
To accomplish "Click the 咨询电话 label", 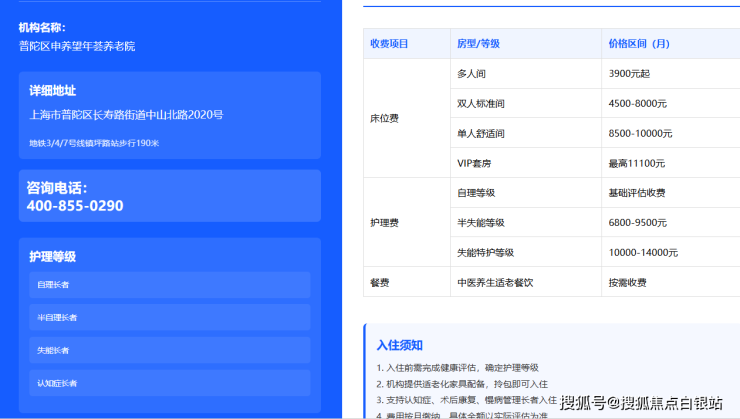I will (x=57, y=188).
